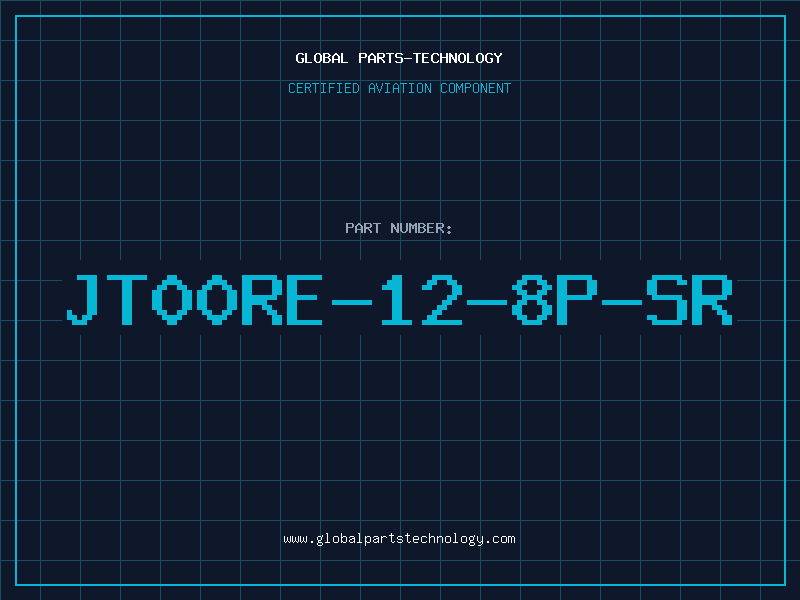
Task: Click the large letter J in the part number
Action: coord(83,300)
